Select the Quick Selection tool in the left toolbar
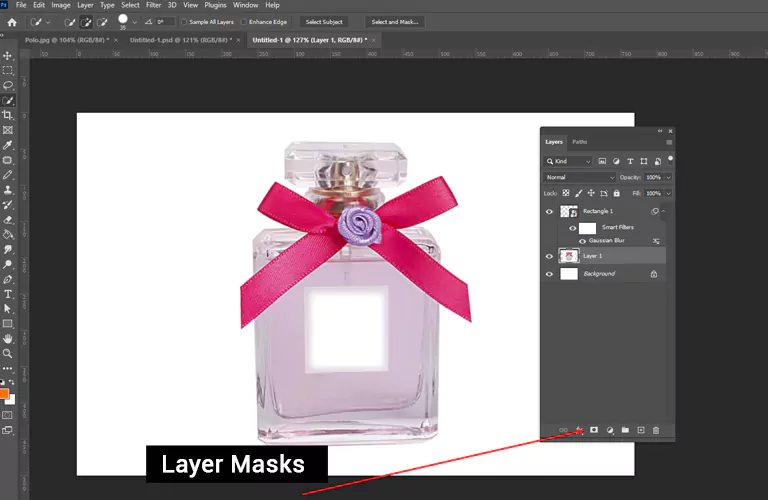Image resolution: width=768 pixels, height=500 pixels. point(7,100)
